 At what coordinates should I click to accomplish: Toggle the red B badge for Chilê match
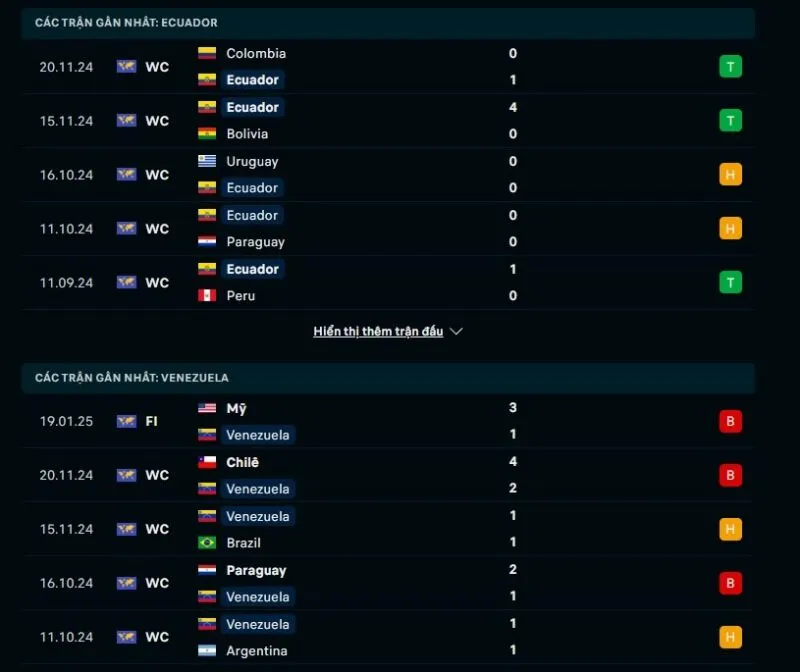click(x=731, y=475)
